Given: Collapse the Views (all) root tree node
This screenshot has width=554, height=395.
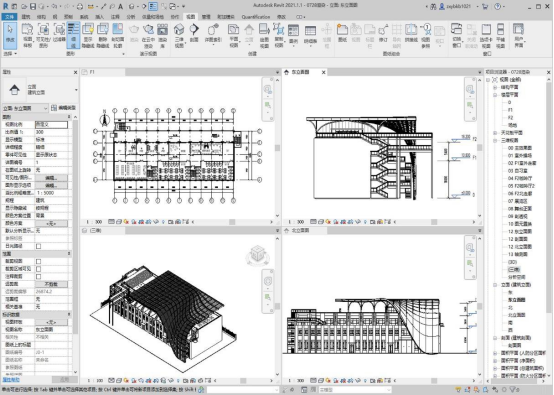Looking at the screenshot, I should coord(488,79).
